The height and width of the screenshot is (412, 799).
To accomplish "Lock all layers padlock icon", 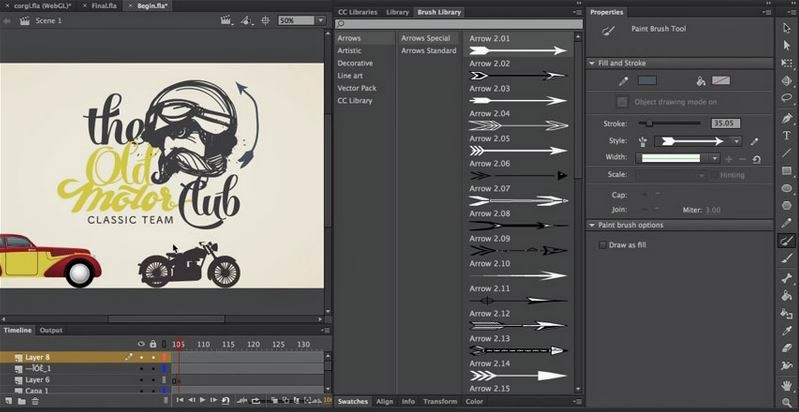I will pyautogui.click(x=153, y=344).
